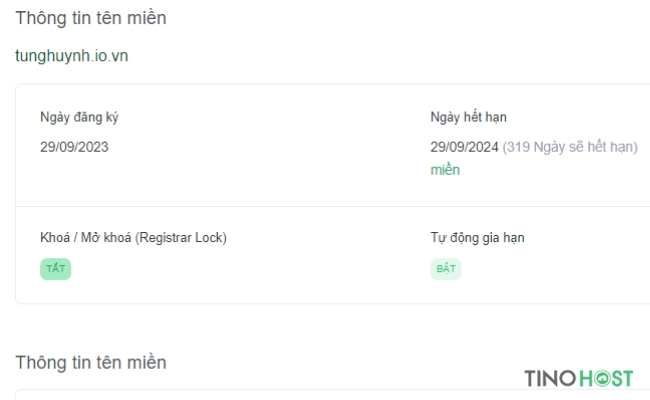Click the green circle icon in TINOHOST logo
Screen dimensions: 650x400
(x=601, y=378)
